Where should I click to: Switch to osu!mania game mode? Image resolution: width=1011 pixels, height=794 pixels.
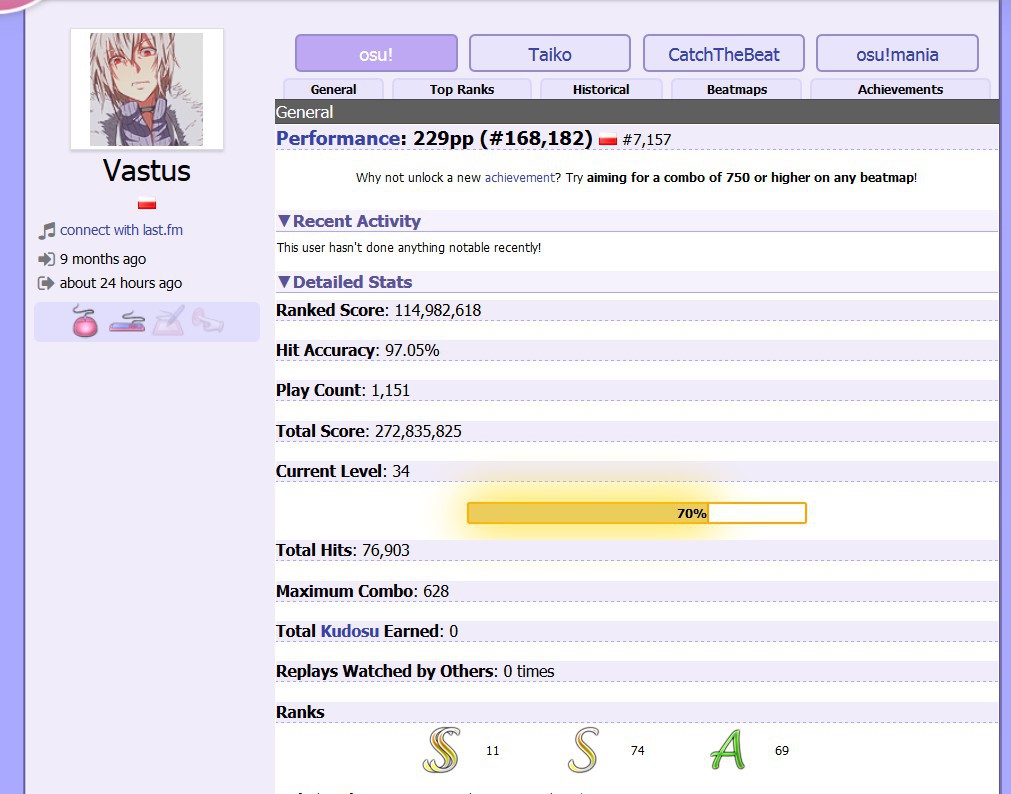[897, 54]
